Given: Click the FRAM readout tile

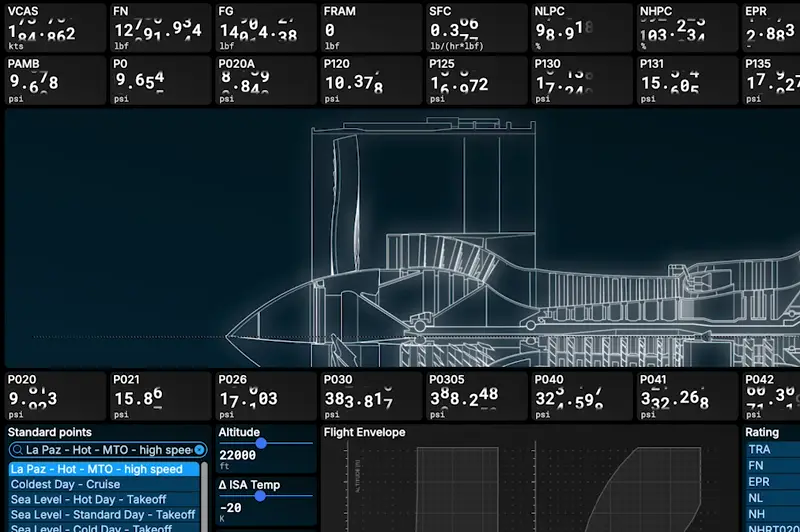Looking at the screenshot, I should [x=371, y=28].
